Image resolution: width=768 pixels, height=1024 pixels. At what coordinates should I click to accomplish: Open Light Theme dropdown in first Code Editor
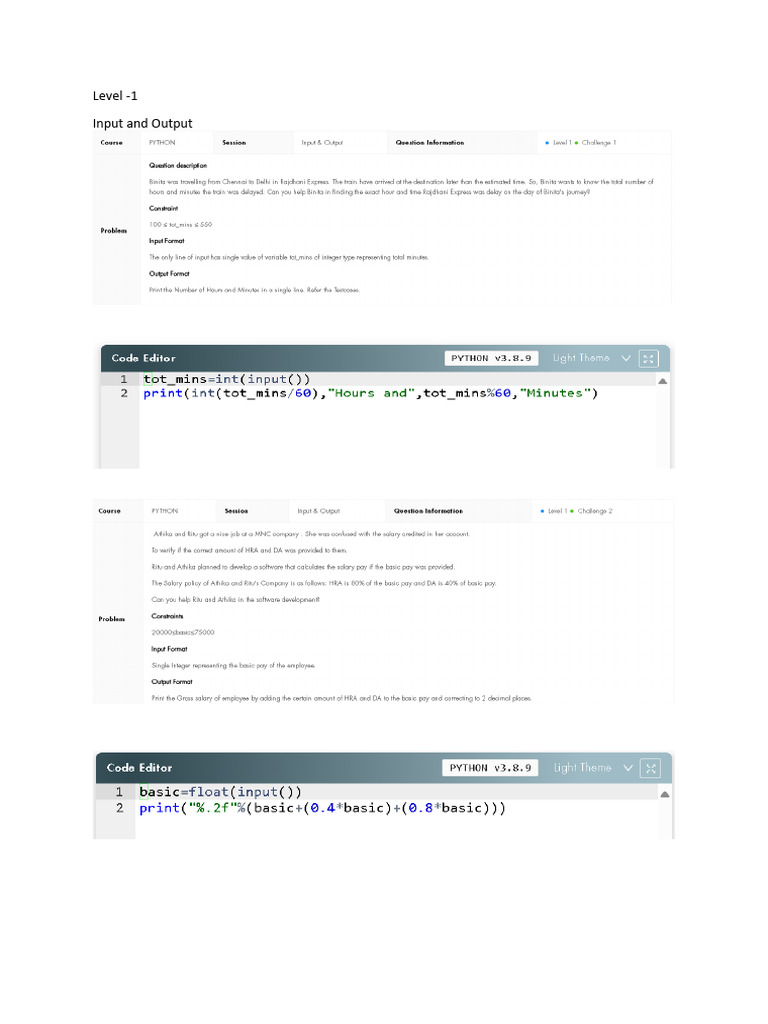coord(591,358)
